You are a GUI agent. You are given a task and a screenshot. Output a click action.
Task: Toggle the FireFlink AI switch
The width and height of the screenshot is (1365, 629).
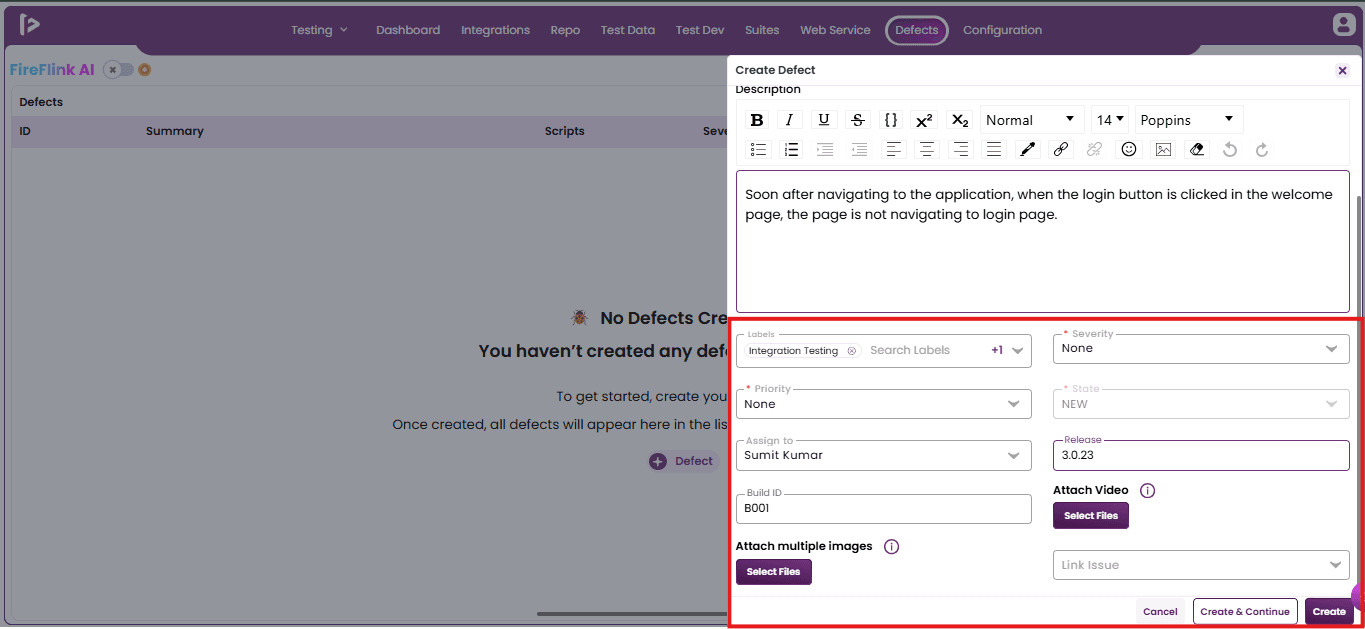(119, 70)
